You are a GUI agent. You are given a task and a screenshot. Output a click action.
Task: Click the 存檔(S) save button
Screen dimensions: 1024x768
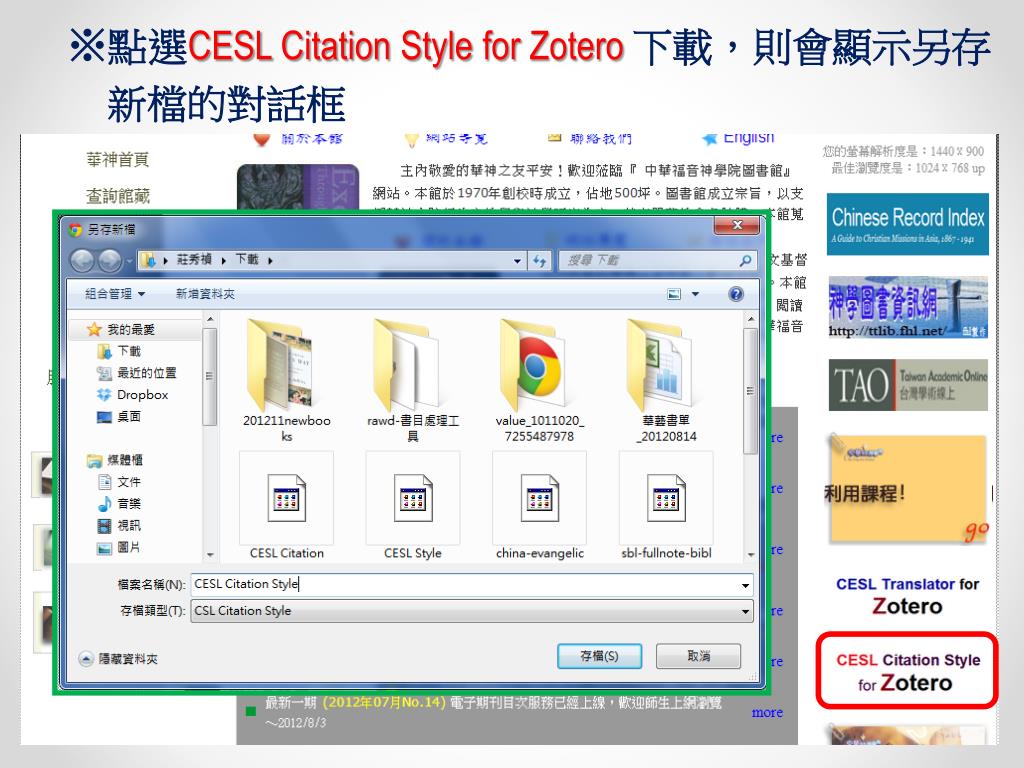(x=599, y=656)
